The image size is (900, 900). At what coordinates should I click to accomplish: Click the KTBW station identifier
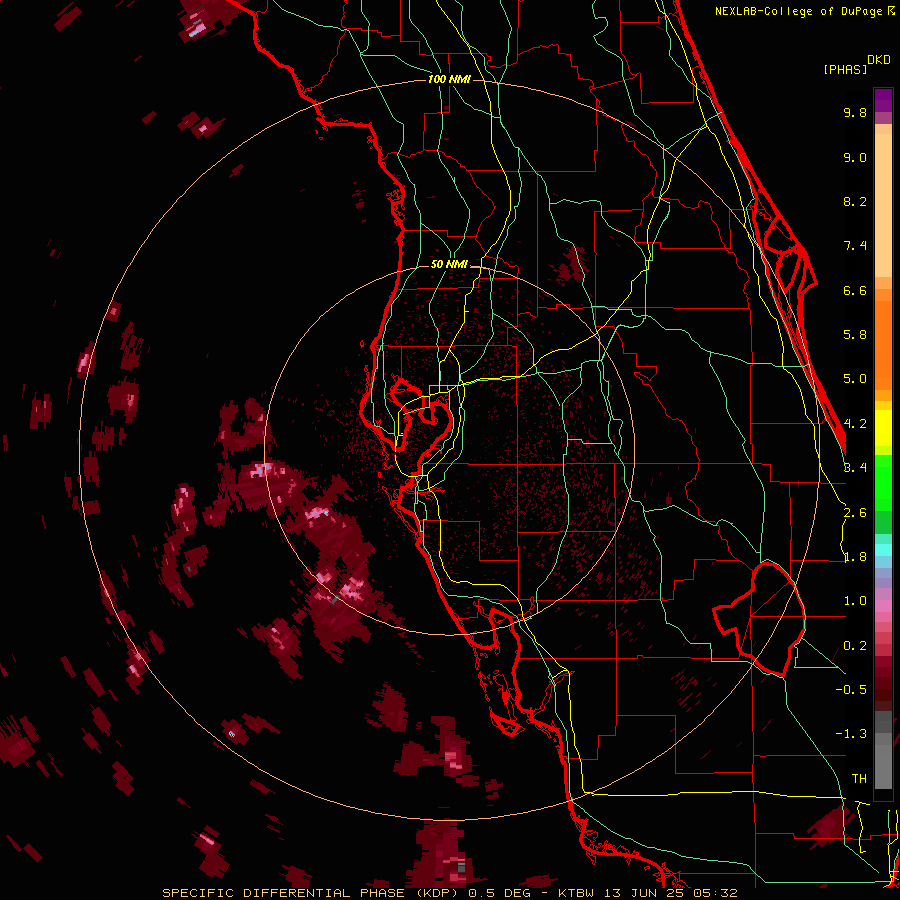[x=576, y=893]
